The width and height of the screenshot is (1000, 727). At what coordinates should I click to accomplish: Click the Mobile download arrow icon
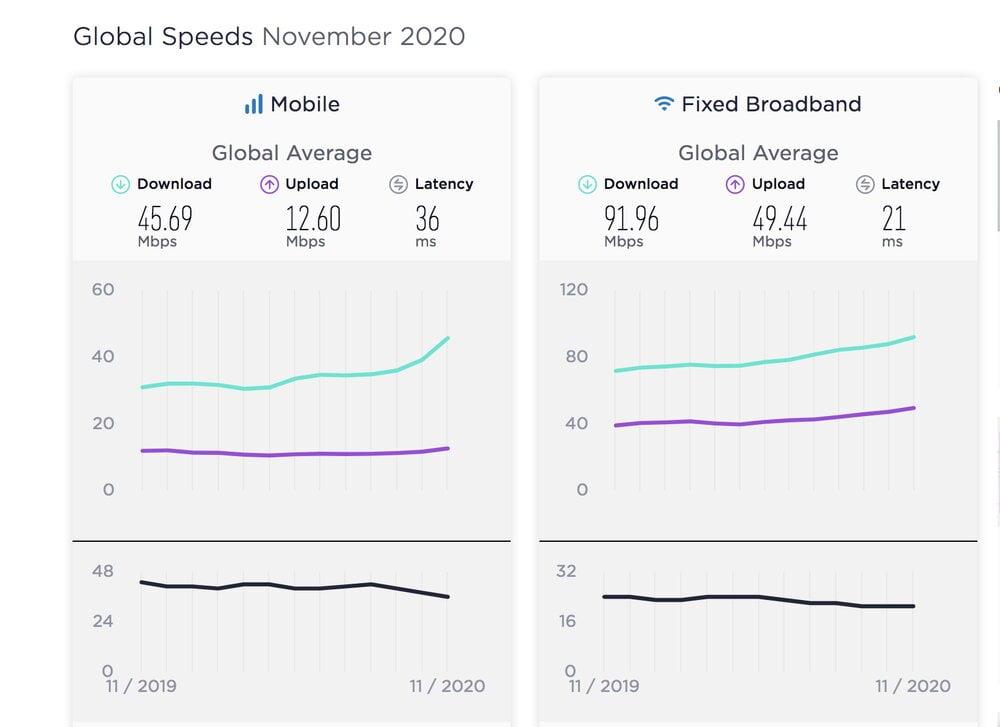coord(120,184)
